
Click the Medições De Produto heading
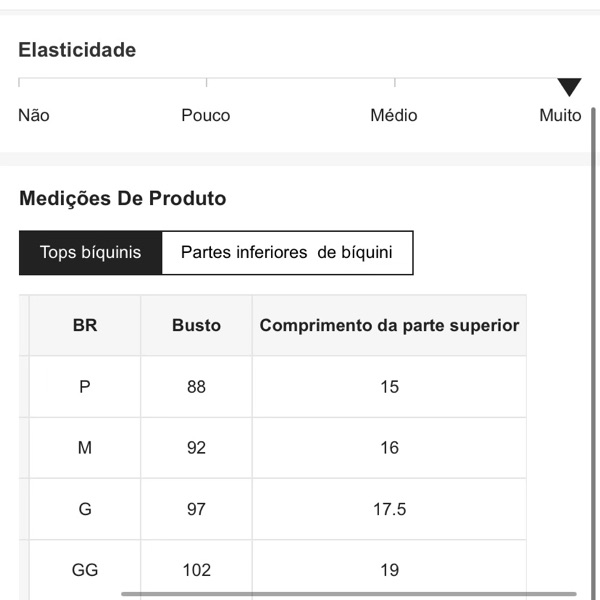pos(123,198)
